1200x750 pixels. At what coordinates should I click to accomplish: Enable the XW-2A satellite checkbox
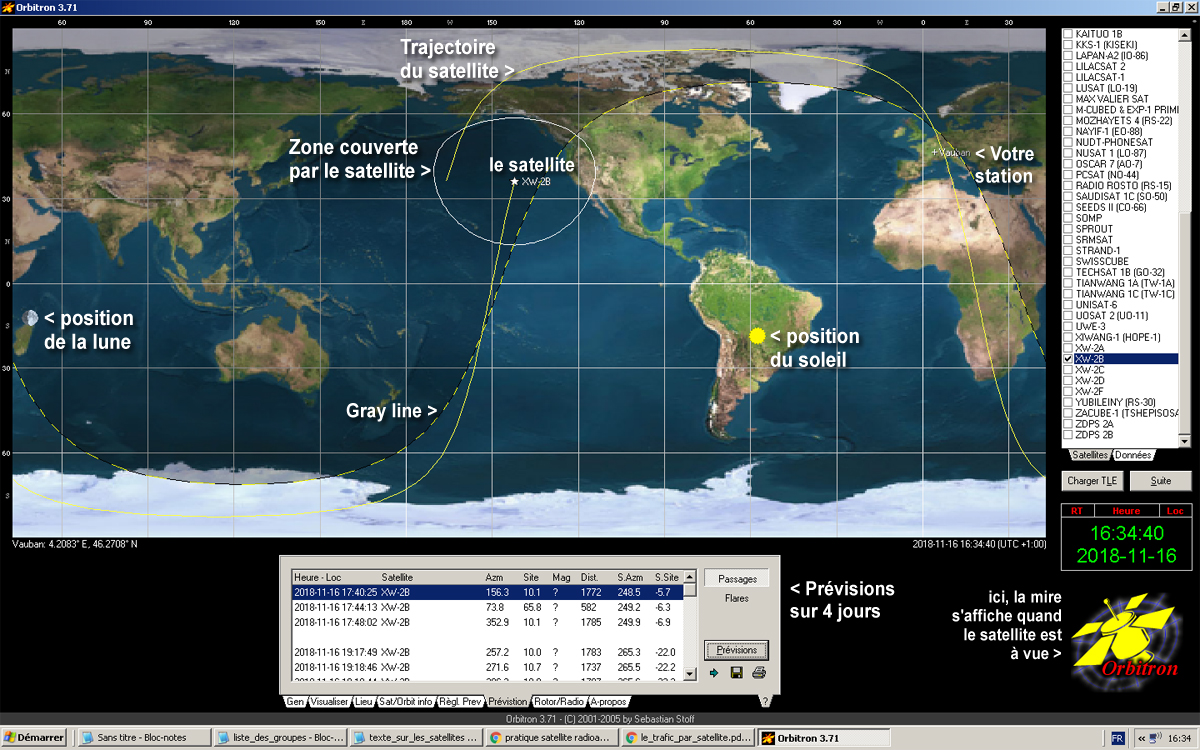[x=1069, y=348]
